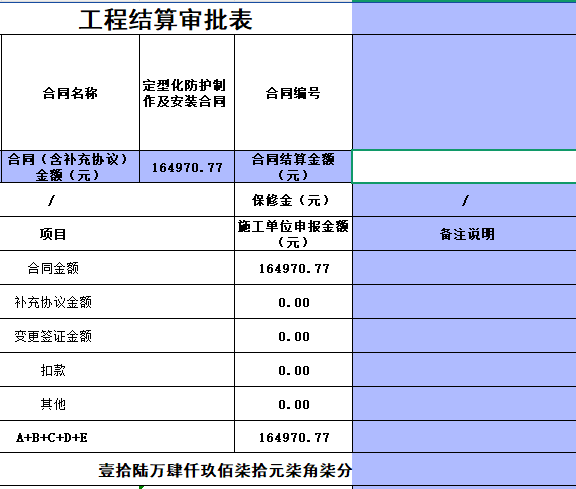The image size is (576, 489).
Task: Click the slash cell right of 保修金
Action: tap(464, 200)
